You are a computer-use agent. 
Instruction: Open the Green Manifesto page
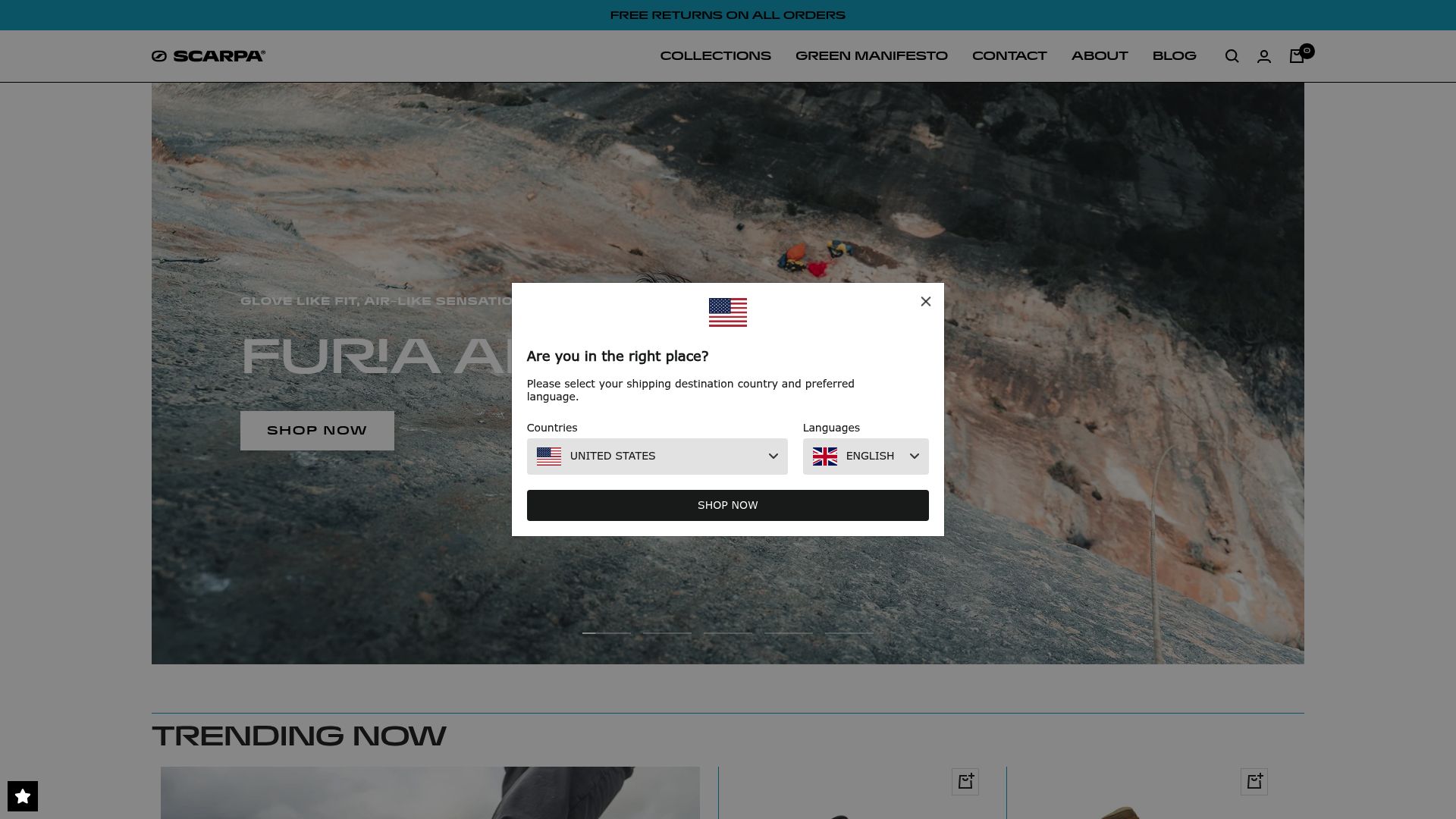pyautogui.click(x=871, y=56)
